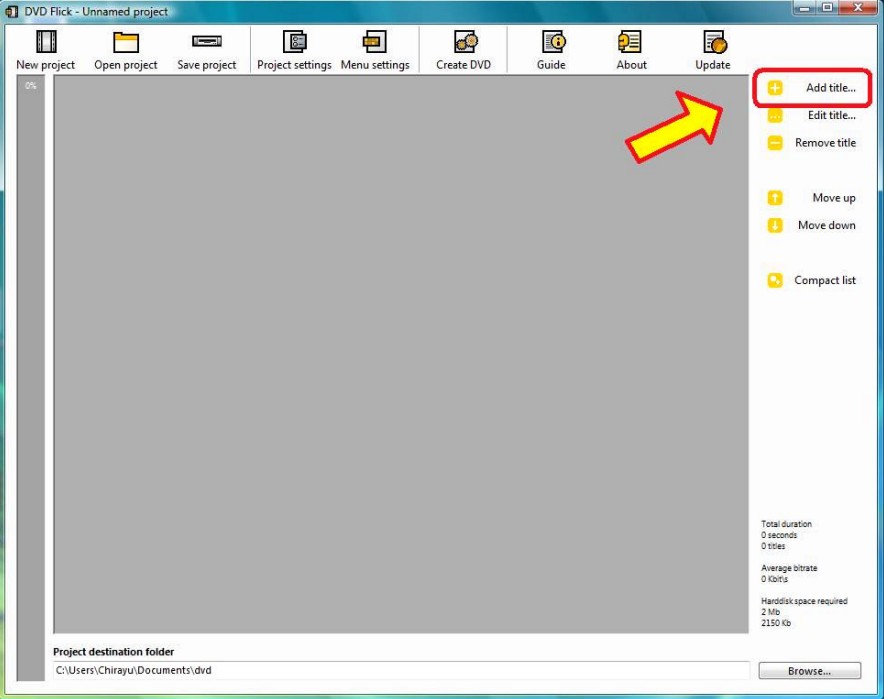884x699 pixels.
Task: Click the 0% disc capacity bar
Action: (31, 350)
